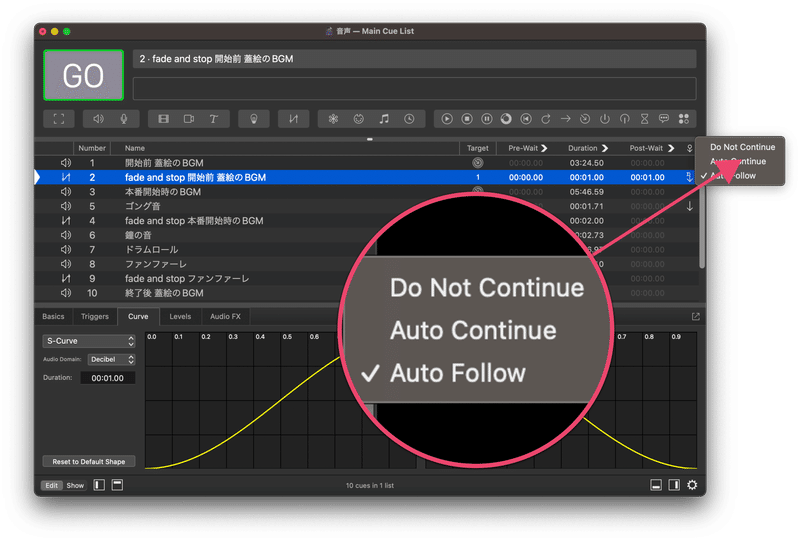Expand the Duration column chevron
The height and width of the screenshot is (541, 800).
tap(605, 148)
